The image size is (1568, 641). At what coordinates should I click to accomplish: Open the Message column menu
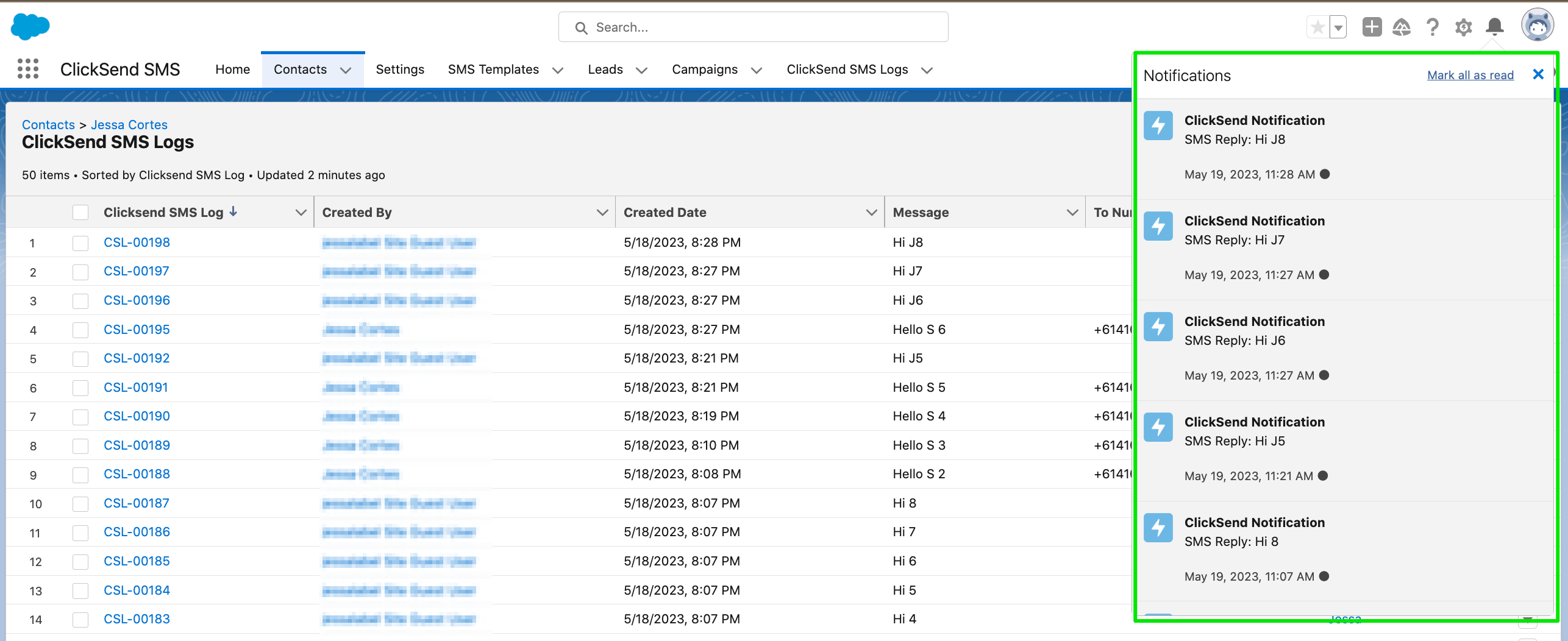point(1072,212)
